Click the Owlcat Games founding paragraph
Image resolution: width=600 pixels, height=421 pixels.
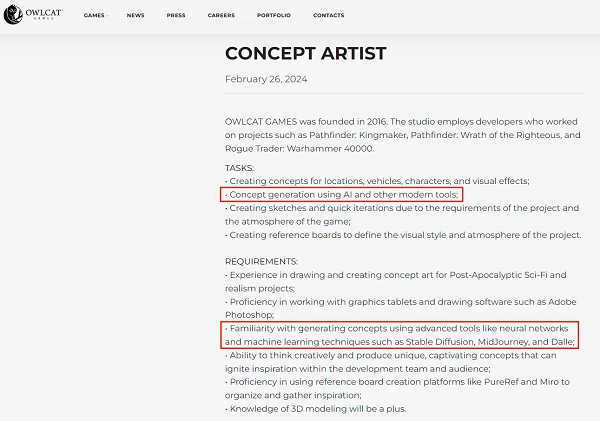tap(401, 134)
